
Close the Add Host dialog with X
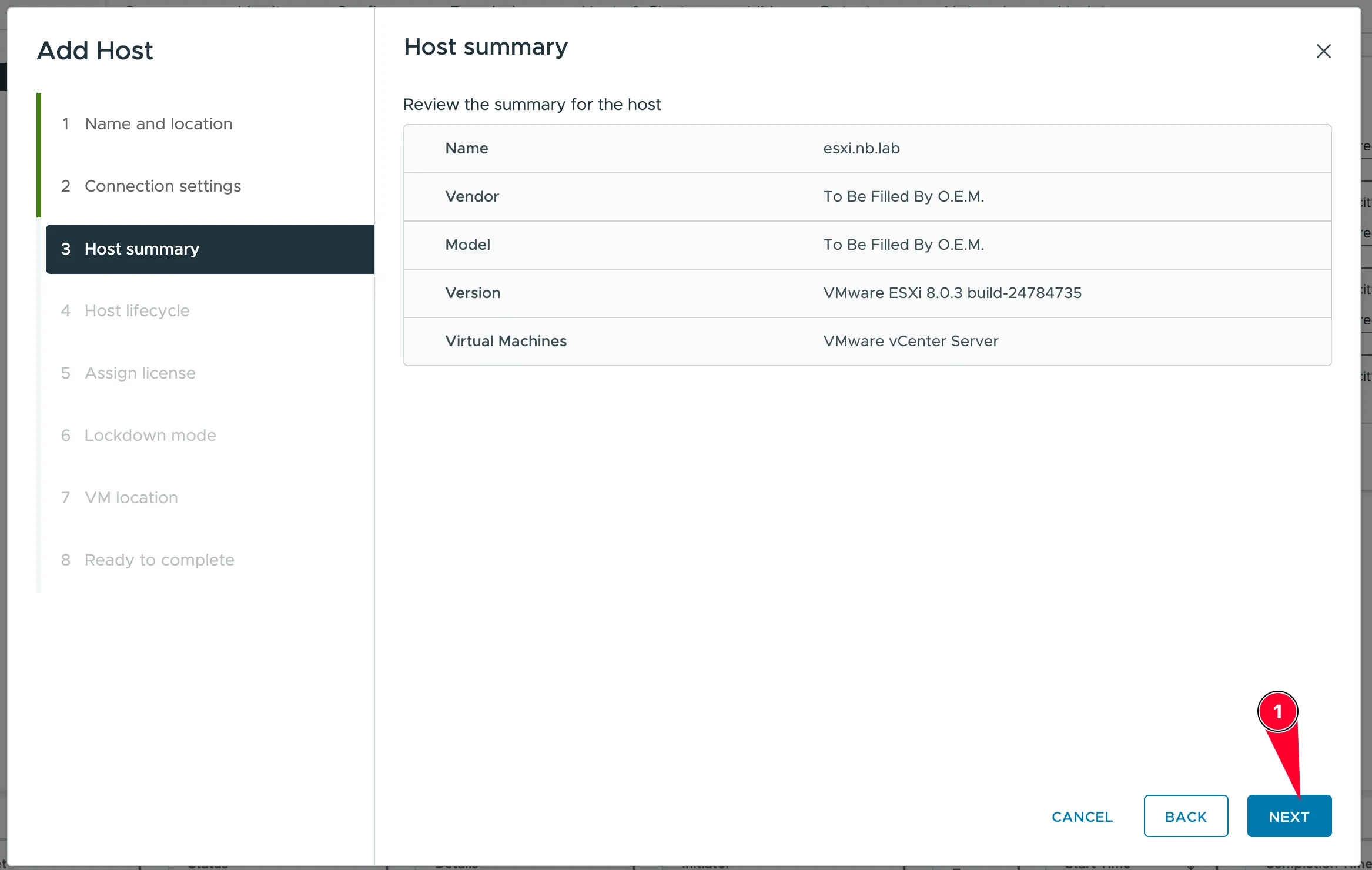1323,51
